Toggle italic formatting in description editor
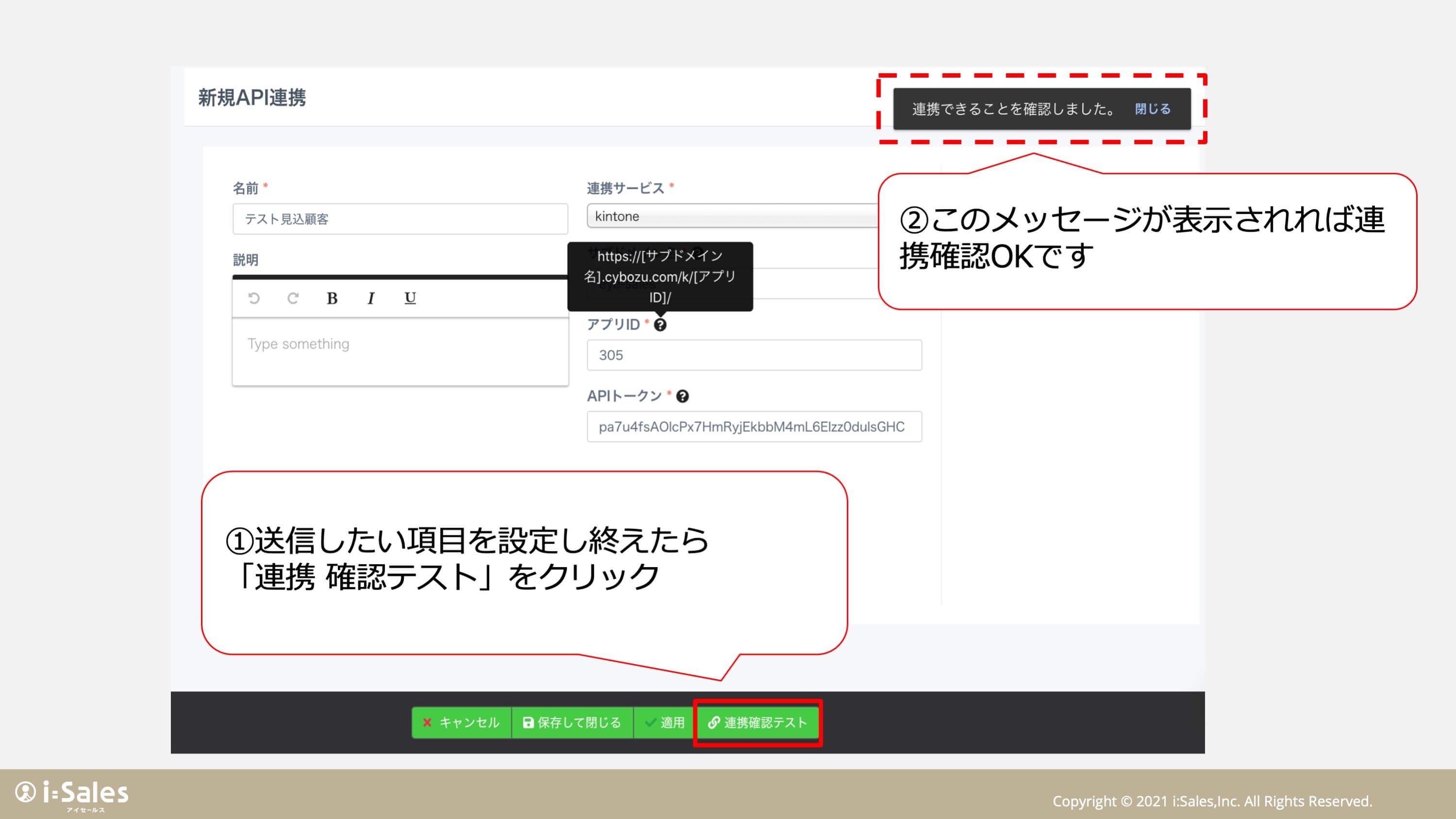 click(371, 298)
